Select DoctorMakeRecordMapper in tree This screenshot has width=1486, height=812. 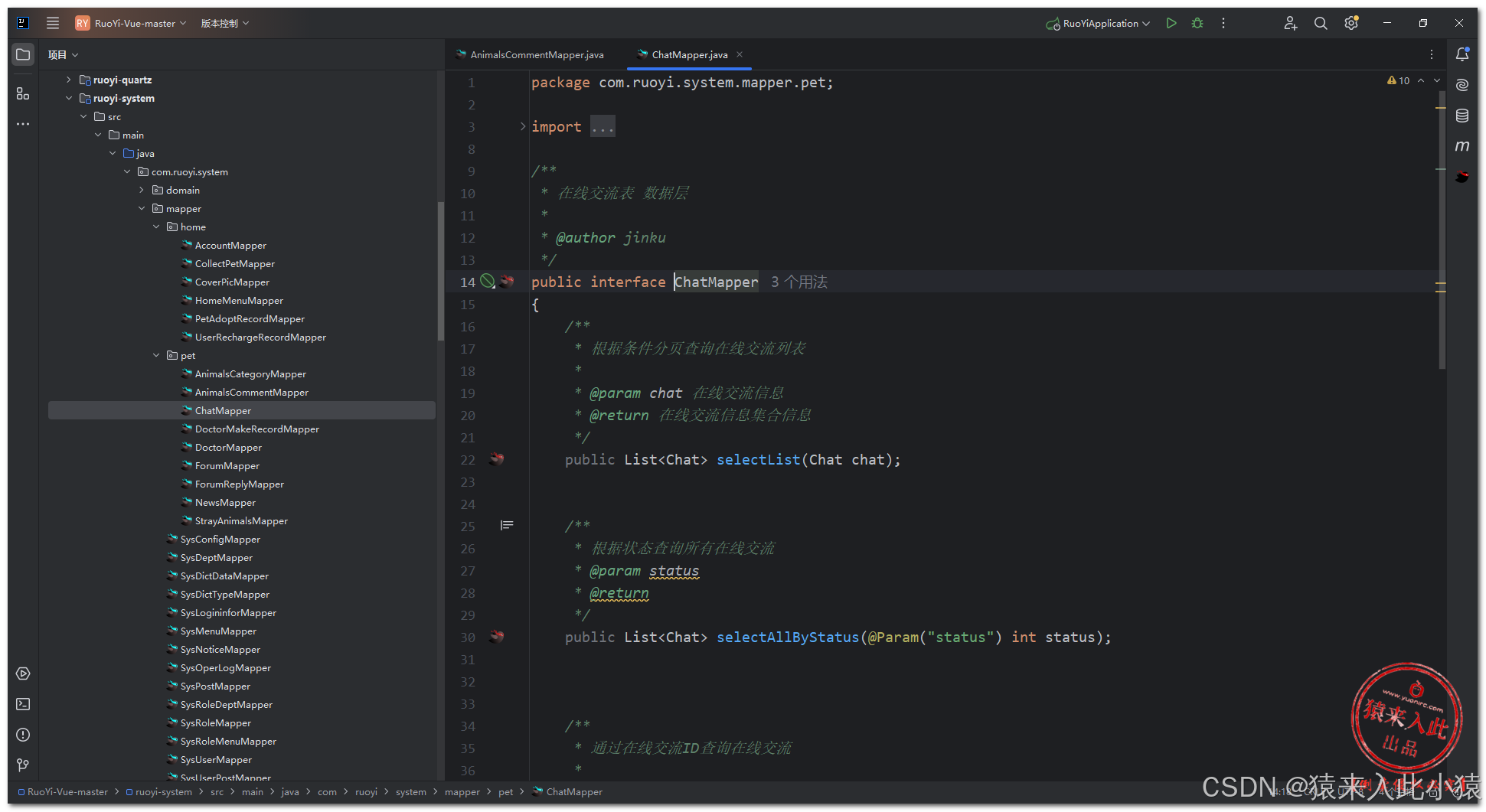pos(256,429)
